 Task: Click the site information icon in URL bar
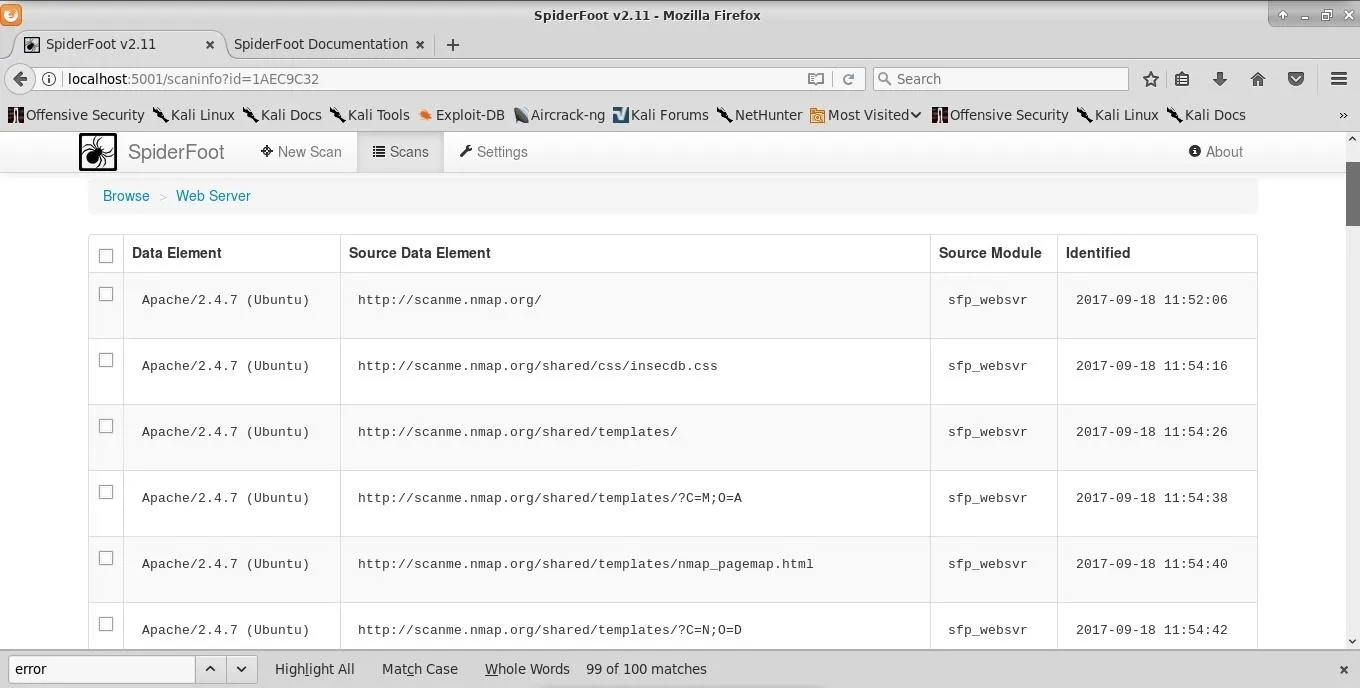[49, 79]
